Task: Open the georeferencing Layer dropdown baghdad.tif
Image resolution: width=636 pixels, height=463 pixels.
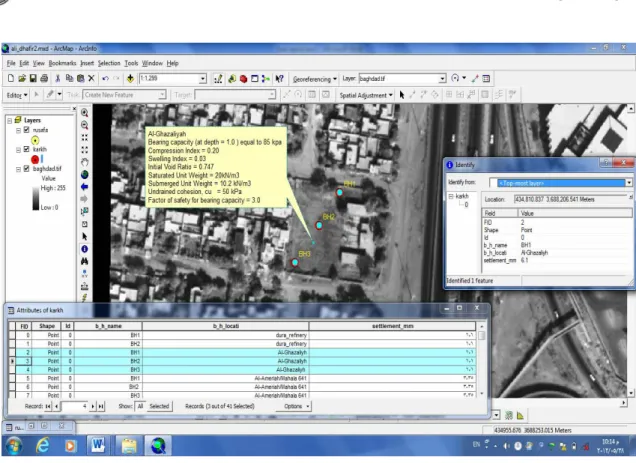Action: coord(442,79)
